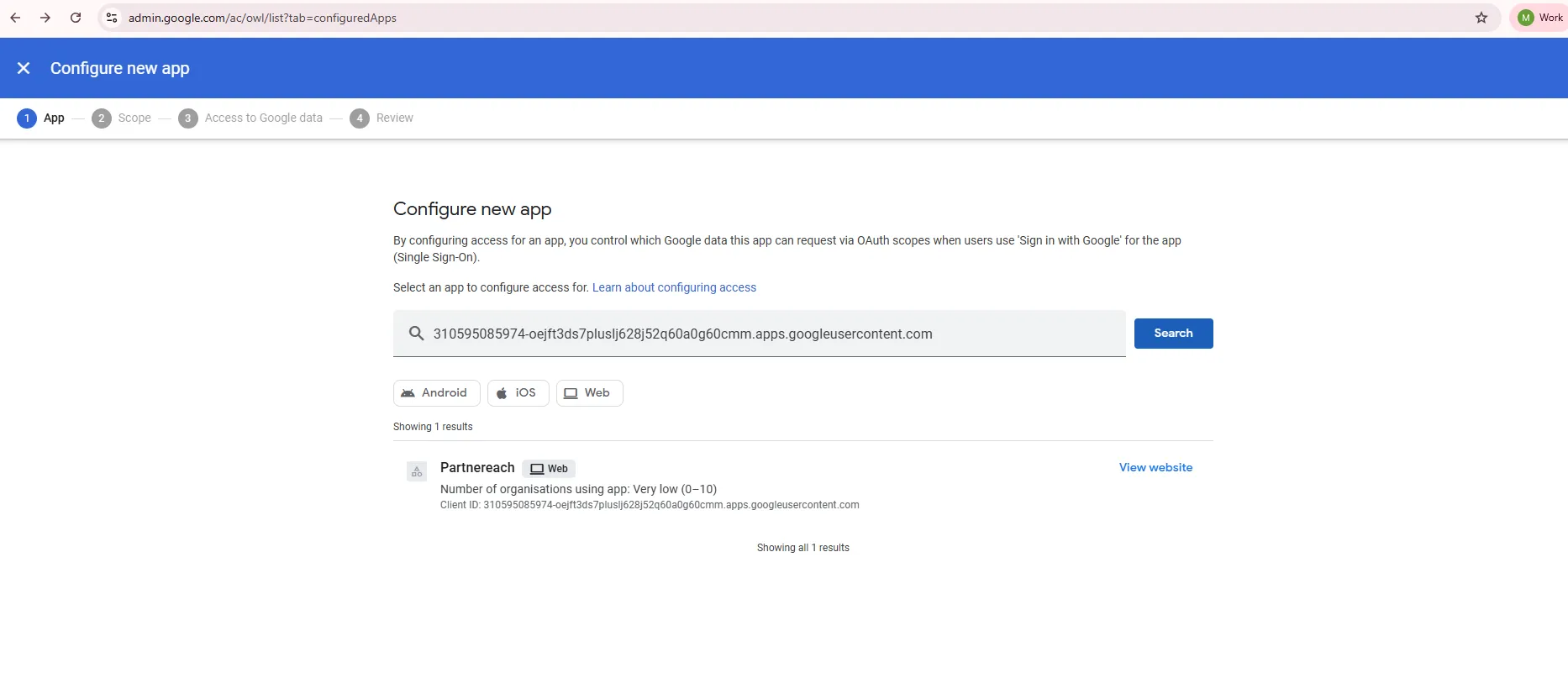Filter results by Web apps

coord(589,393)
